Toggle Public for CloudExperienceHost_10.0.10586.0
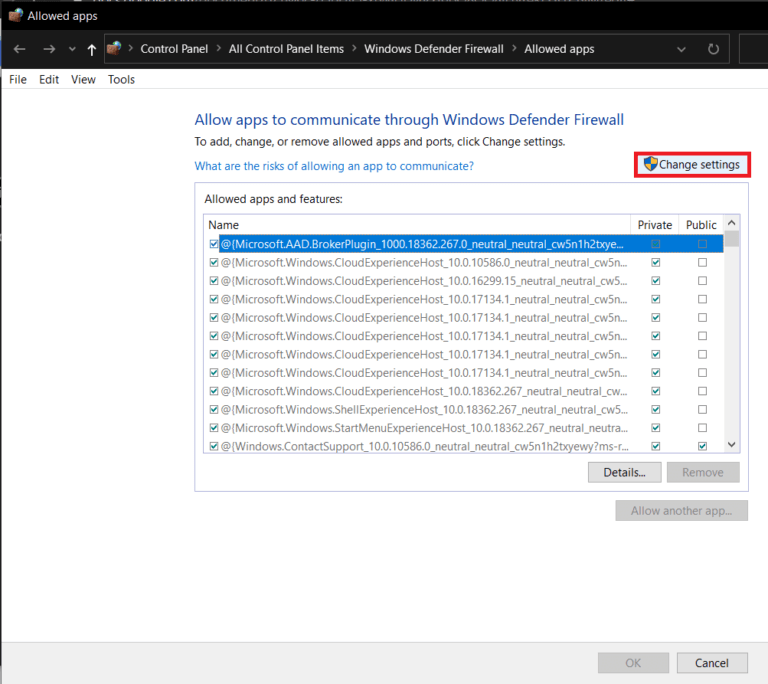 (702, 263)
